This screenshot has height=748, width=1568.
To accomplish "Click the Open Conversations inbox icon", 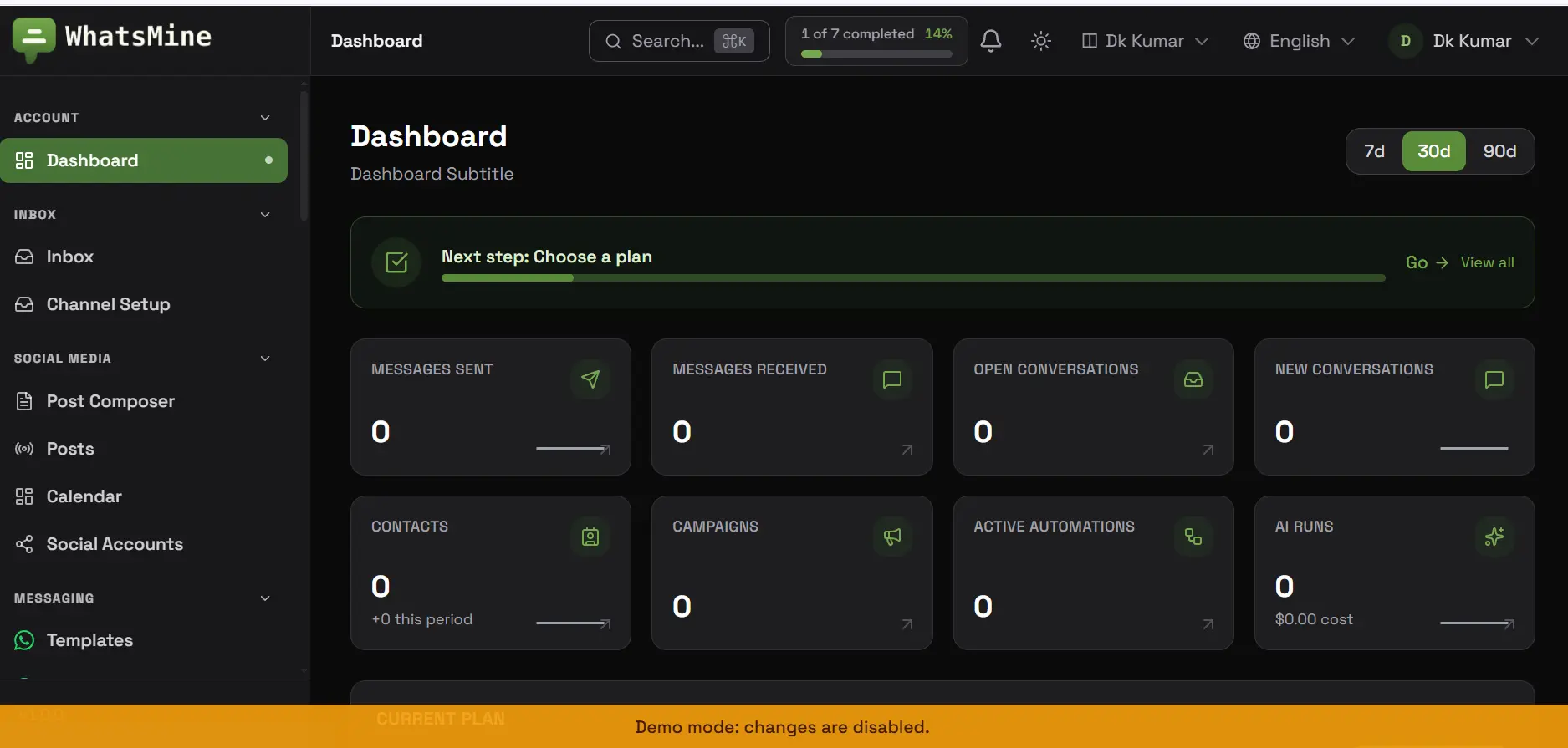I will [x=1193, y=379].
